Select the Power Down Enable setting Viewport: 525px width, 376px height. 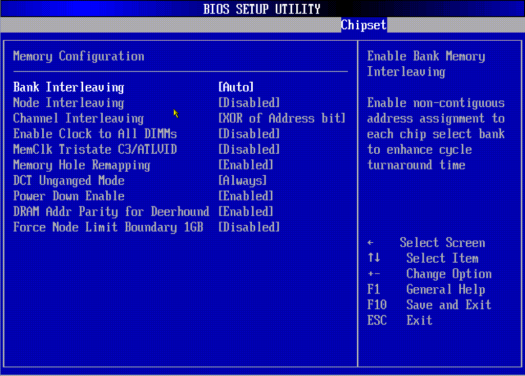click(x=69, y=196)
